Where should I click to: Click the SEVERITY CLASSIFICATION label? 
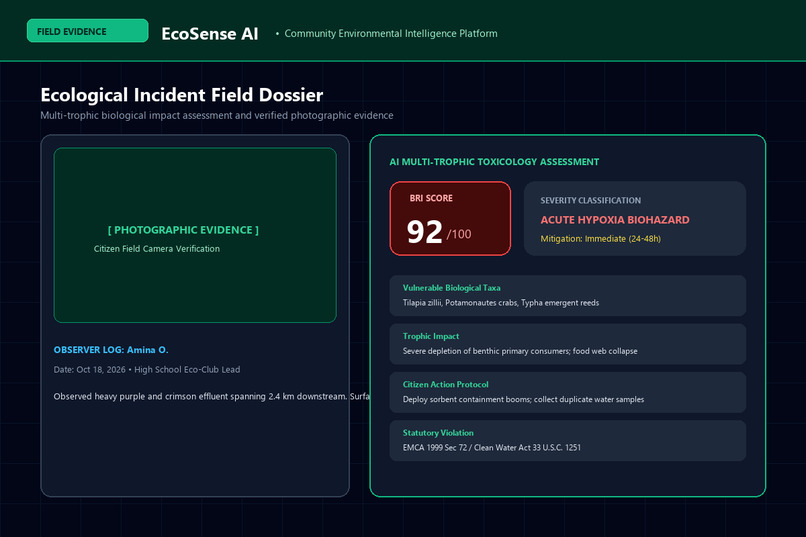tap(590, 200)
